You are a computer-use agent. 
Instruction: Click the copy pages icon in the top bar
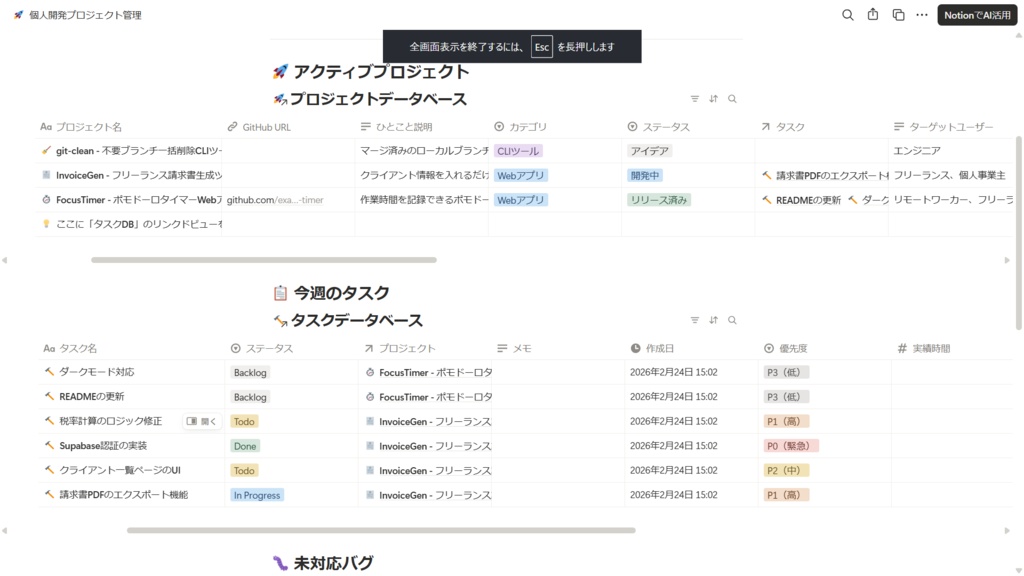point(896,15)
